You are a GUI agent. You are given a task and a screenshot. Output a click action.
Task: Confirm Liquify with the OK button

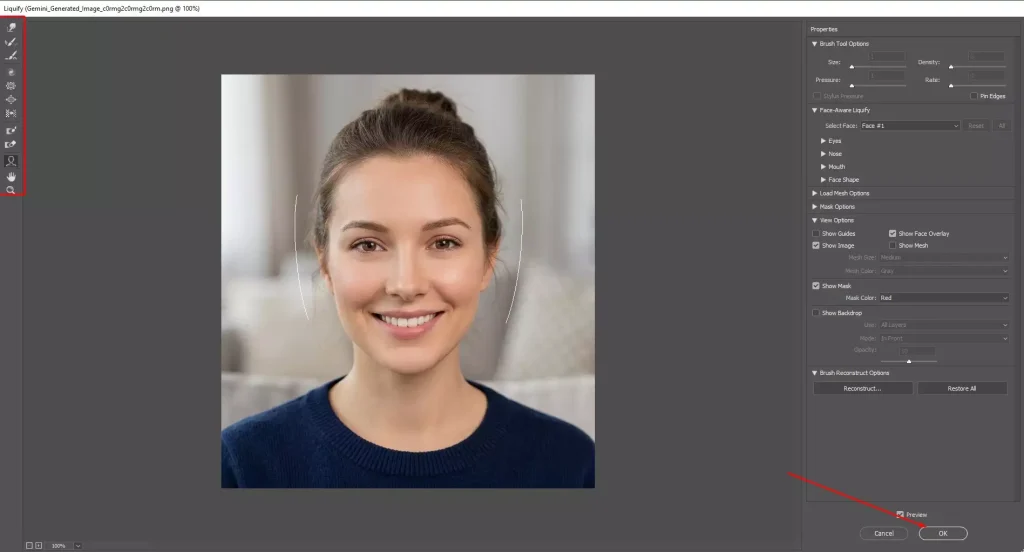tap(943, 534)
